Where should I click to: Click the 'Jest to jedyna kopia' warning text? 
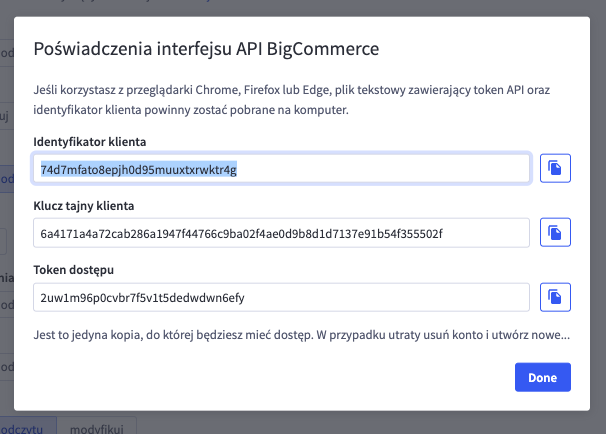tap(300, 334)
